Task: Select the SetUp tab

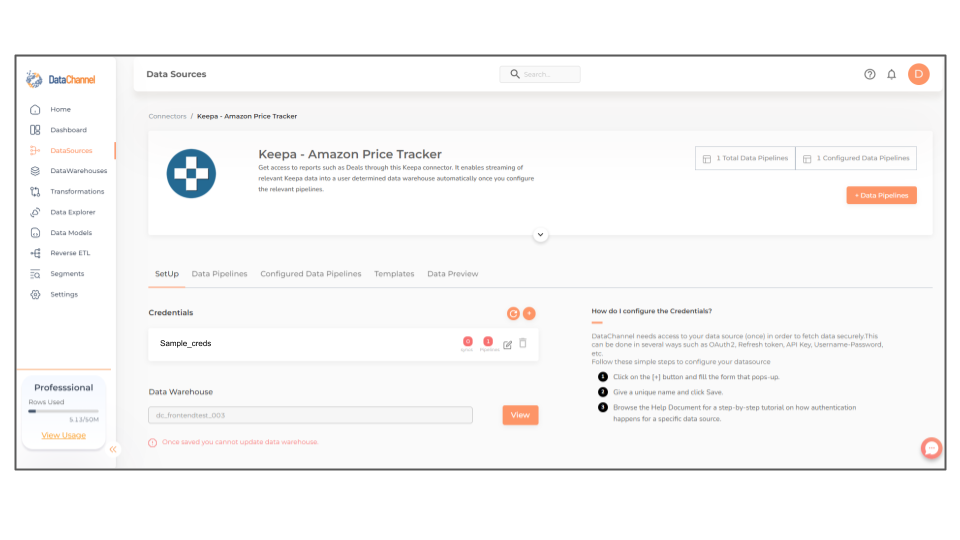Action: tap(167, 274)
